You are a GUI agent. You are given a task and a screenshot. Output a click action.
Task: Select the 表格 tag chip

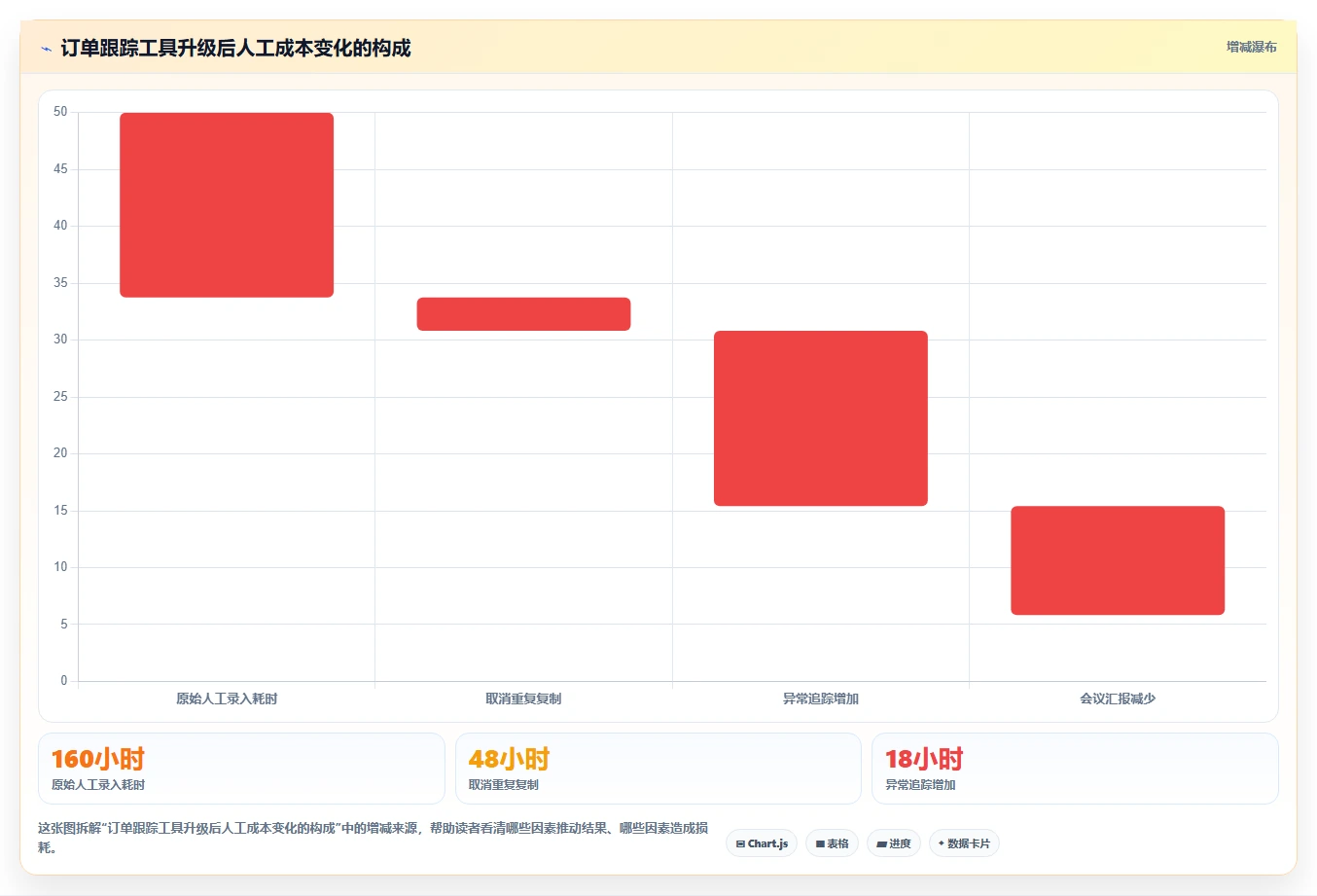pyautogui.click(x=832, y=843)
